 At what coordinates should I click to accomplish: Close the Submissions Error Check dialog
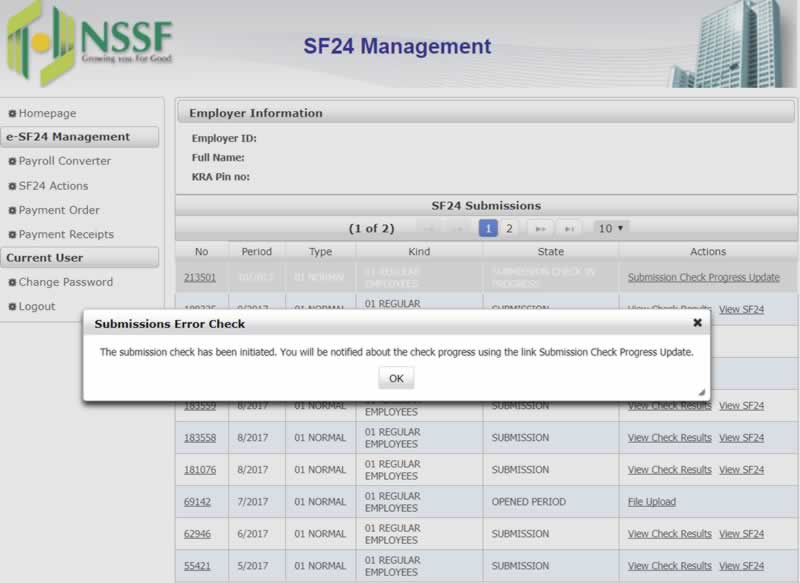pos(695,322)
